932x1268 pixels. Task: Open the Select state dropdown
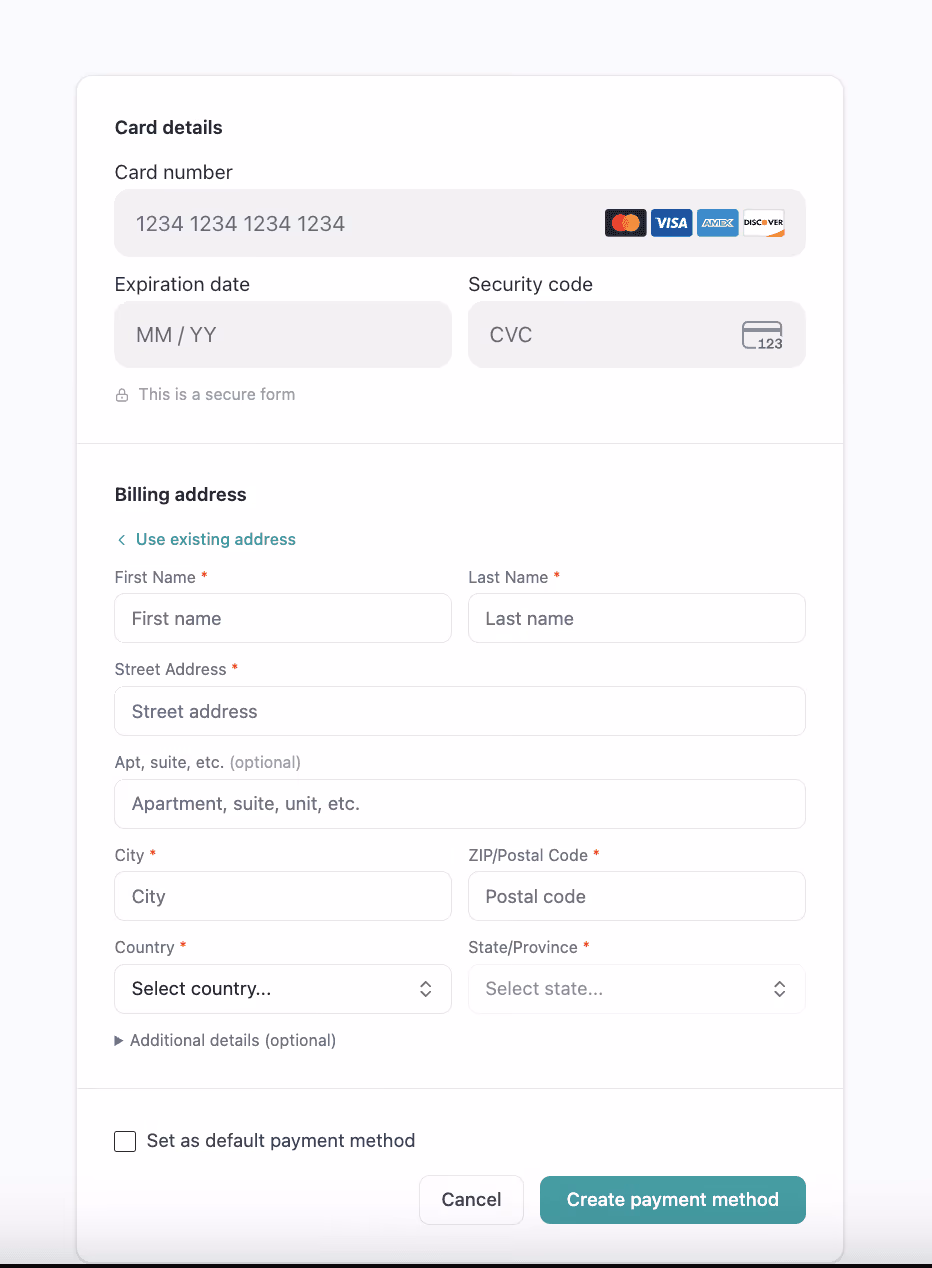click(637, 989)
